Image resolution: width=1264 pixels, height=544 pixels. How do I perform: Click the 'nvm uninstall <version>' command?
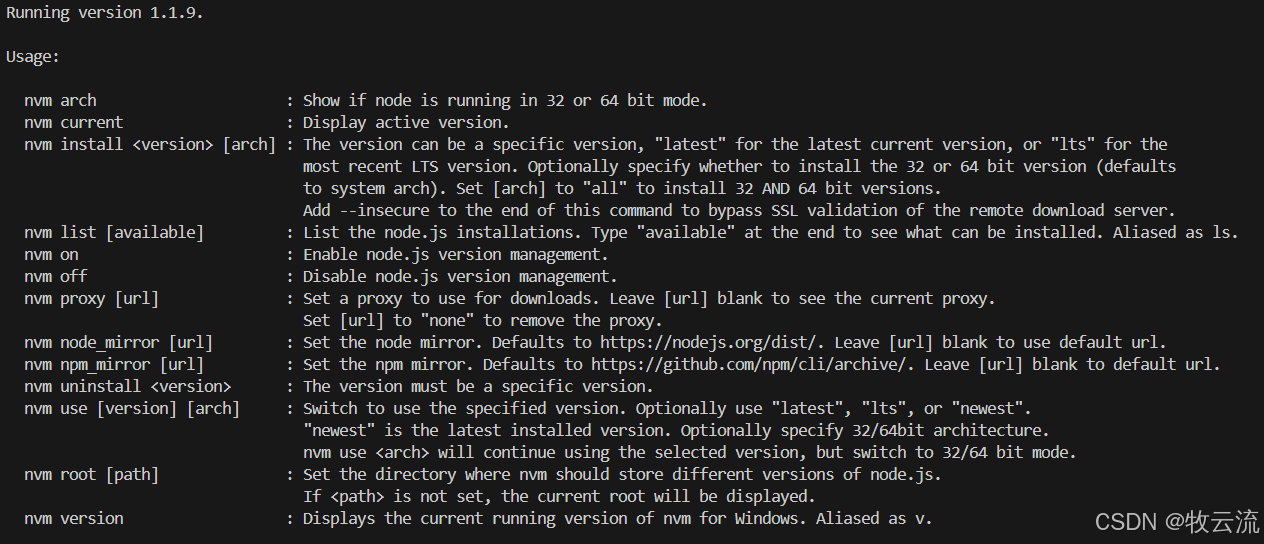pos(128,386)
